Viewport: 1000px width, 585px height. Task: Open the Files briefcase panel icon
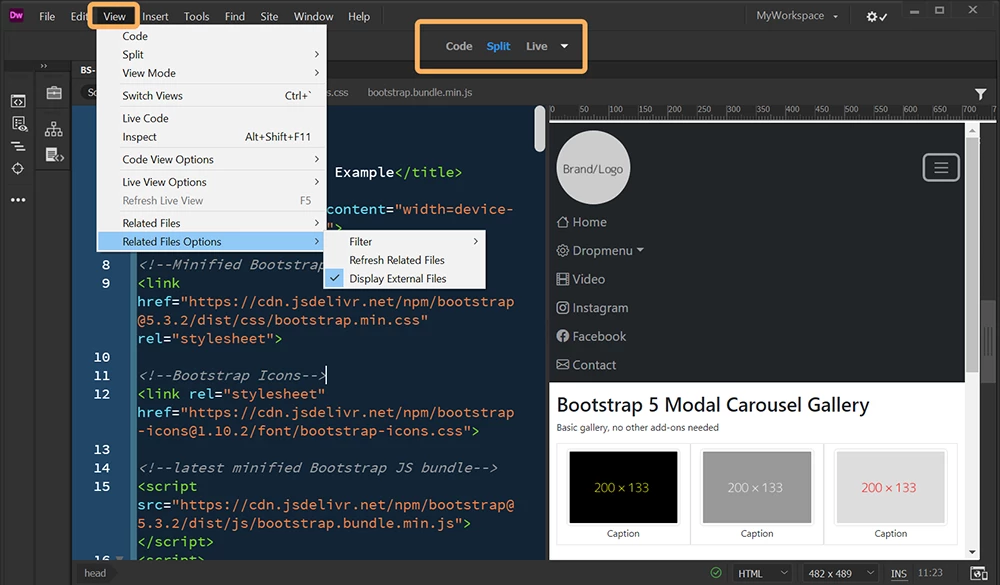[x=54, y=93]
